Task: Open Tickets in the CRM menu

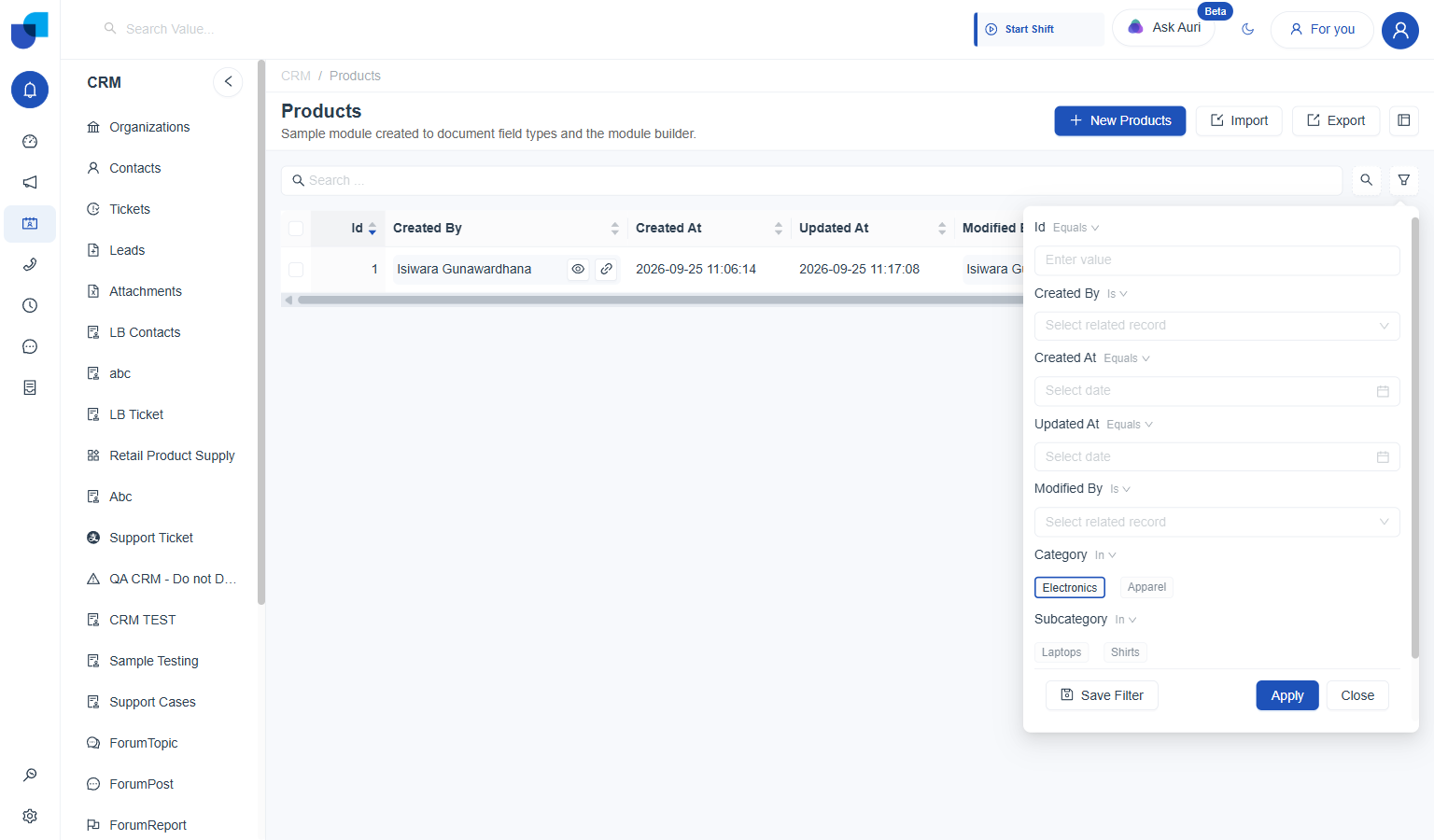Action: (130, 209)
